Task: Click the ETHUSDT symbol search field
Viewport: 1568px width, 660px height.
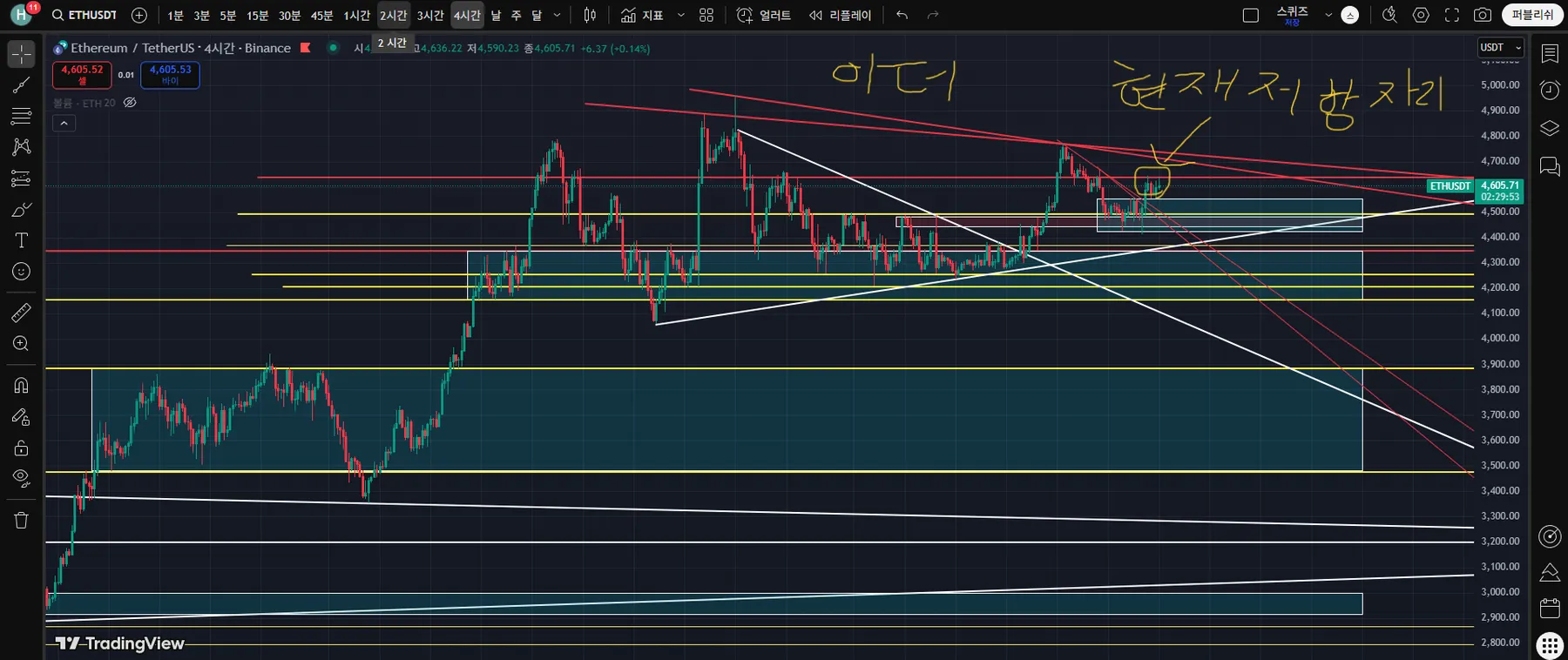Action: point(84,15)
